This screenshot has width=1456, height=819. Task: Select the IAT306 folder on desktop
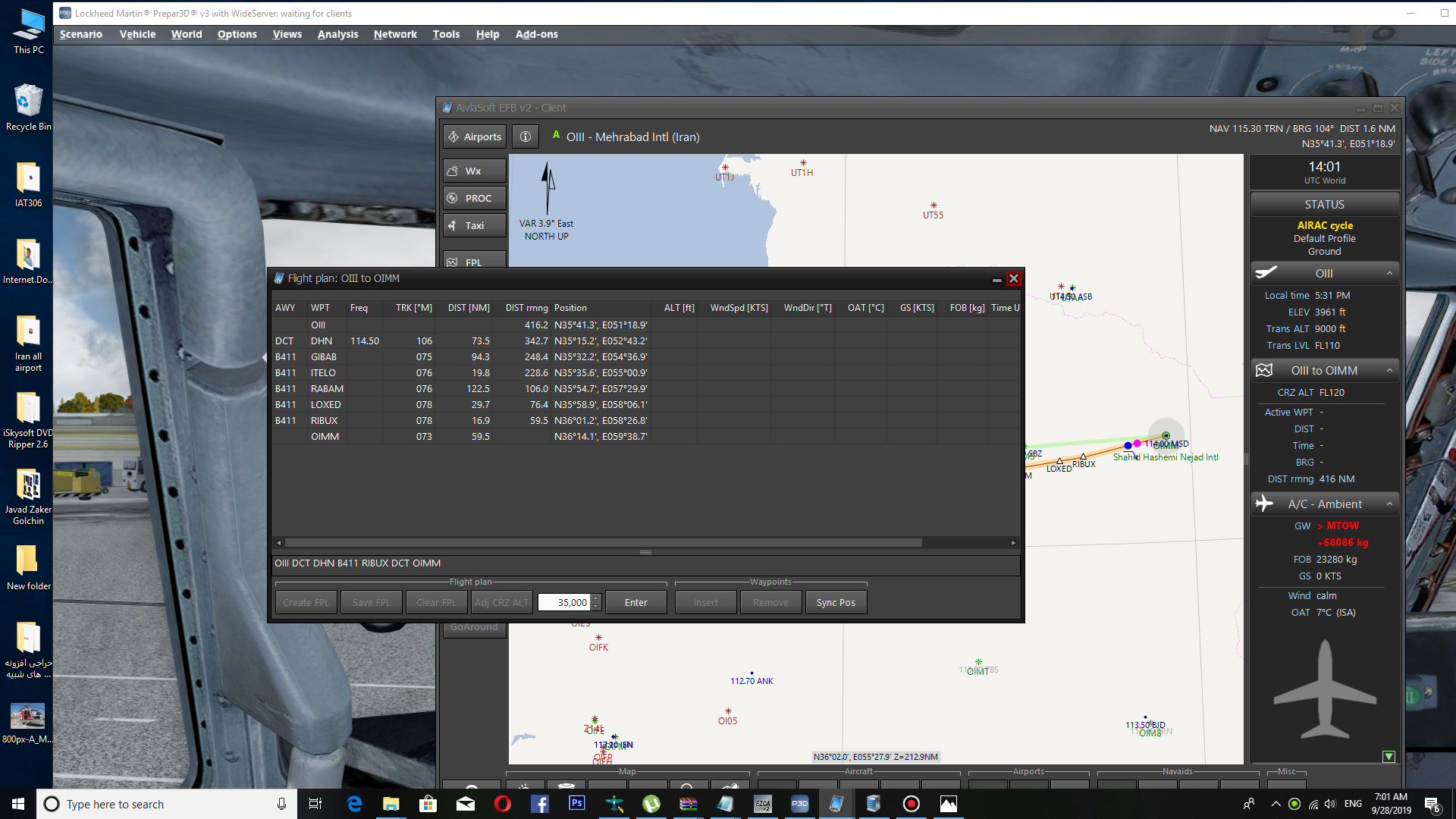pyautogui.click(x=29, y=185)
